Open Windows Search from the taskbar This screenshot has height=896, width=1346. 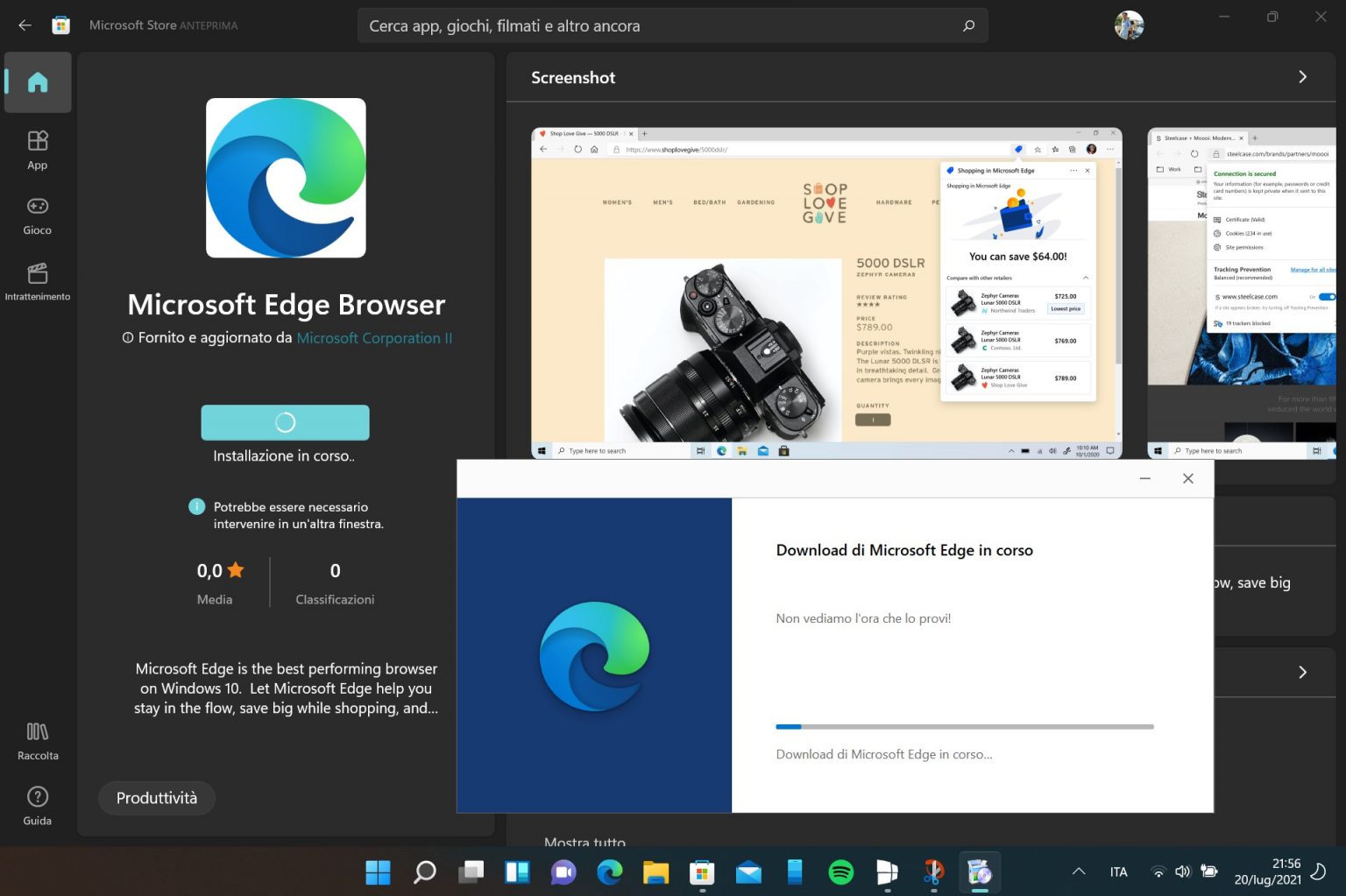pos(424,871)
